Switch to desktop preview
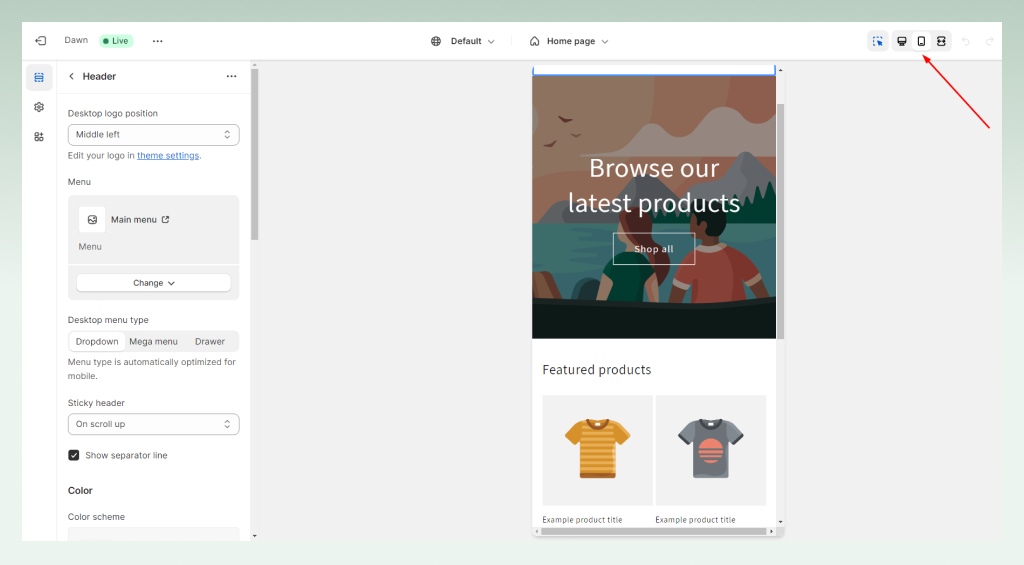The width and height of the screenshot is (1024, 565). pyautogui.click(x=901, y=41)
